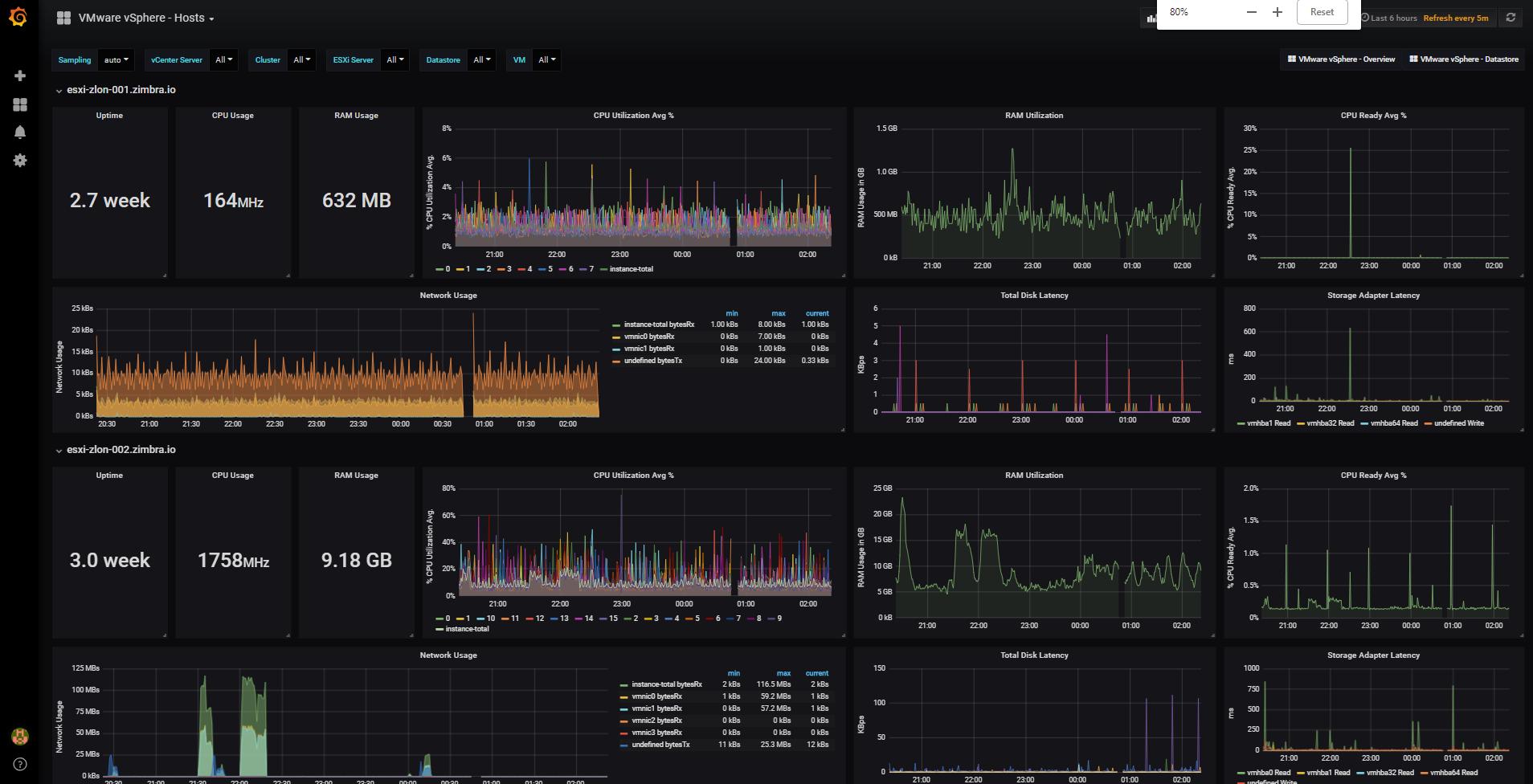Screen dimensions: 1533x784
Task: Open Grafana home via the logo icon
Action: click(18, 18)
